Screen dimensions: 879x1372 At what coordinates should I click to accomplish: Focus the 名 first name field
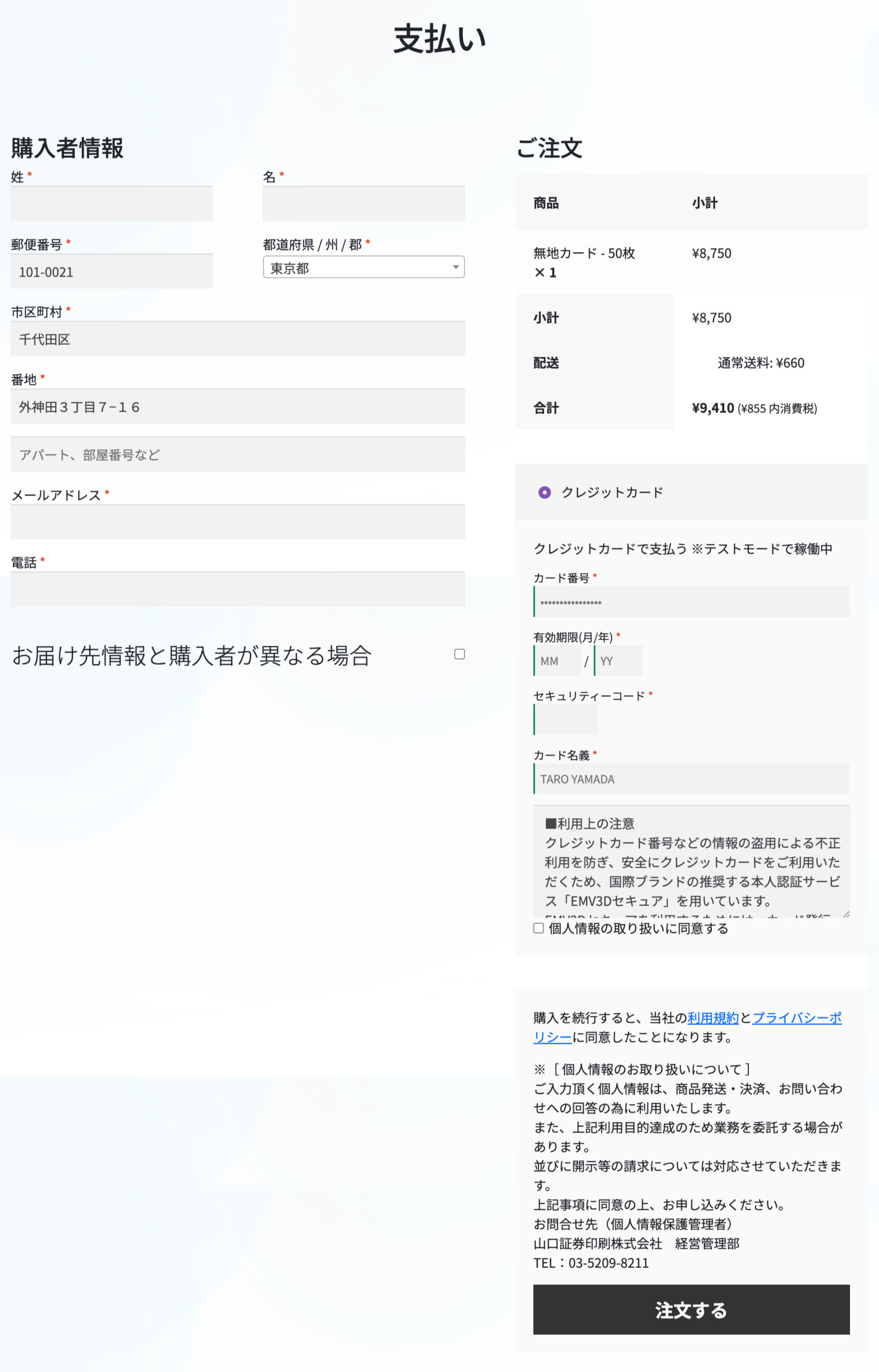(x=364, y=203)
